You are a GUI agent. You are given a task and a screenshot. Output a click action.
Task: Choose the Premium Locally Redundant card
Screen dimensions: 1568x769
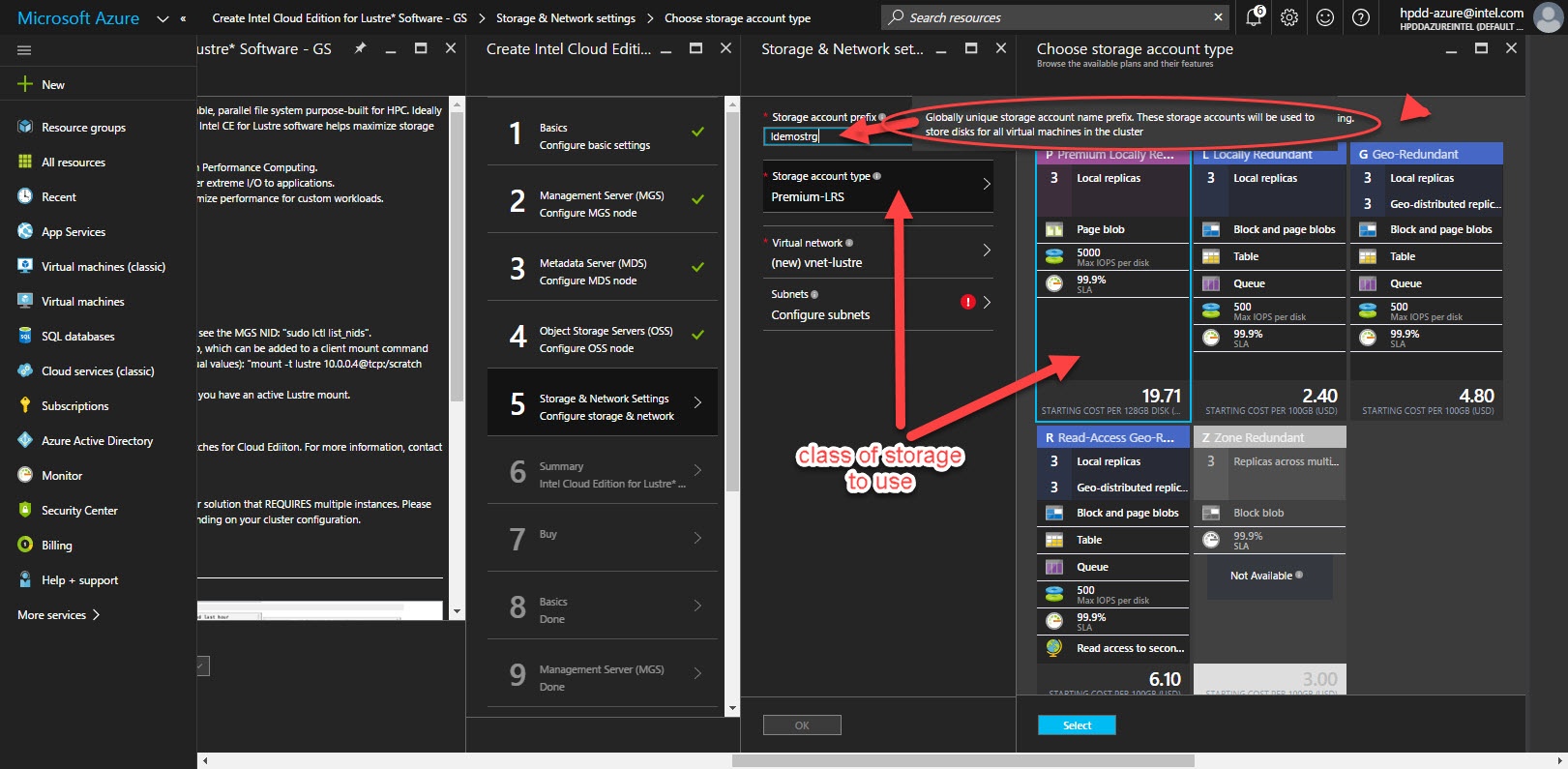tap(1113, 281)
